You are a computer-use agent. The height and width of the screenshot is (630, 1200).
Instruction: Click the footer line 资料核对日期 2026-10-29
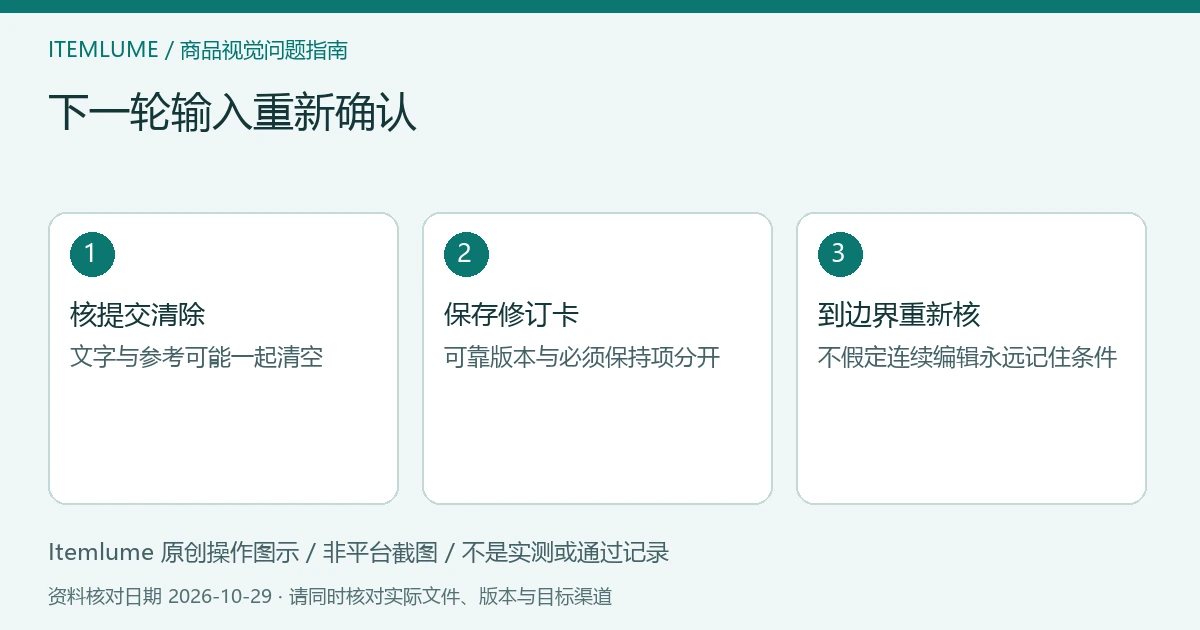[160, 597]
